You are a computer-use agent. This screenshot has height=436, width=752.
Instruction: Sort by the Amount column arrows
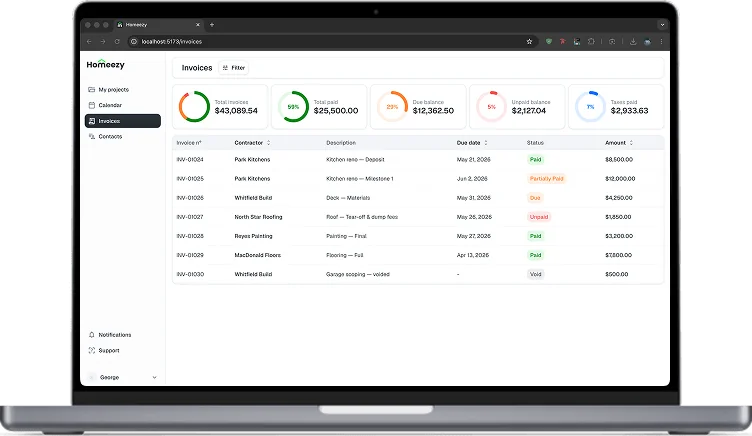pyautogui.click(x=631, y=143)
